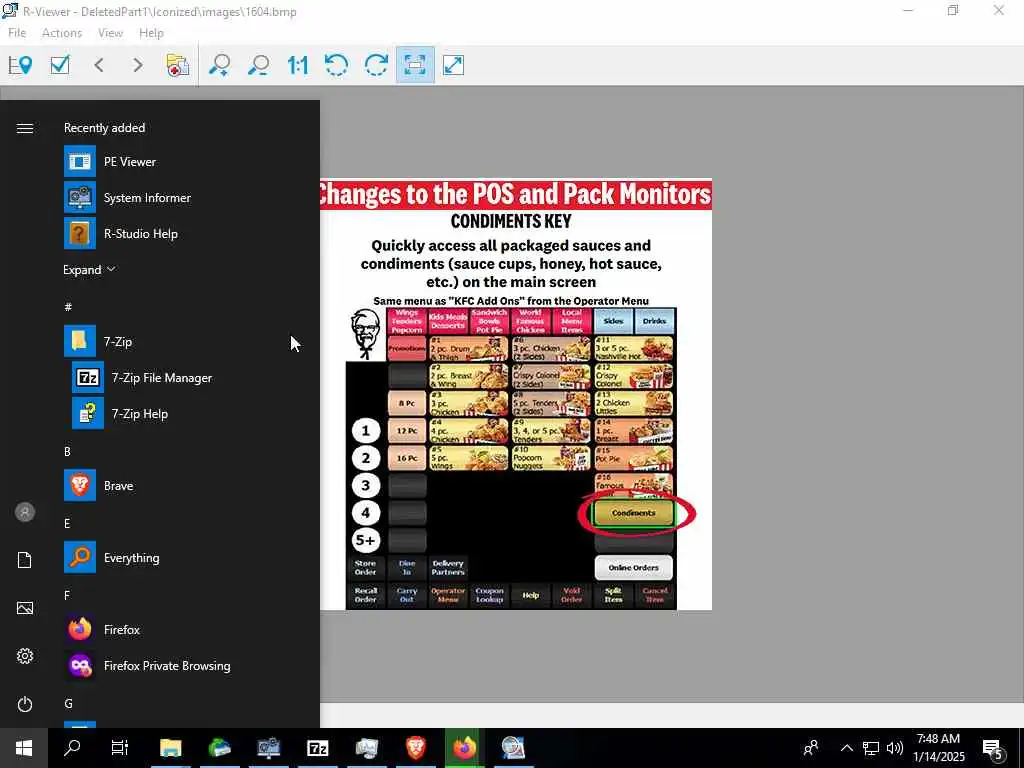The height and width of the screenshot is (768, 1024).
Task: Click the '#' letter group header
Action: coord(68,306)
